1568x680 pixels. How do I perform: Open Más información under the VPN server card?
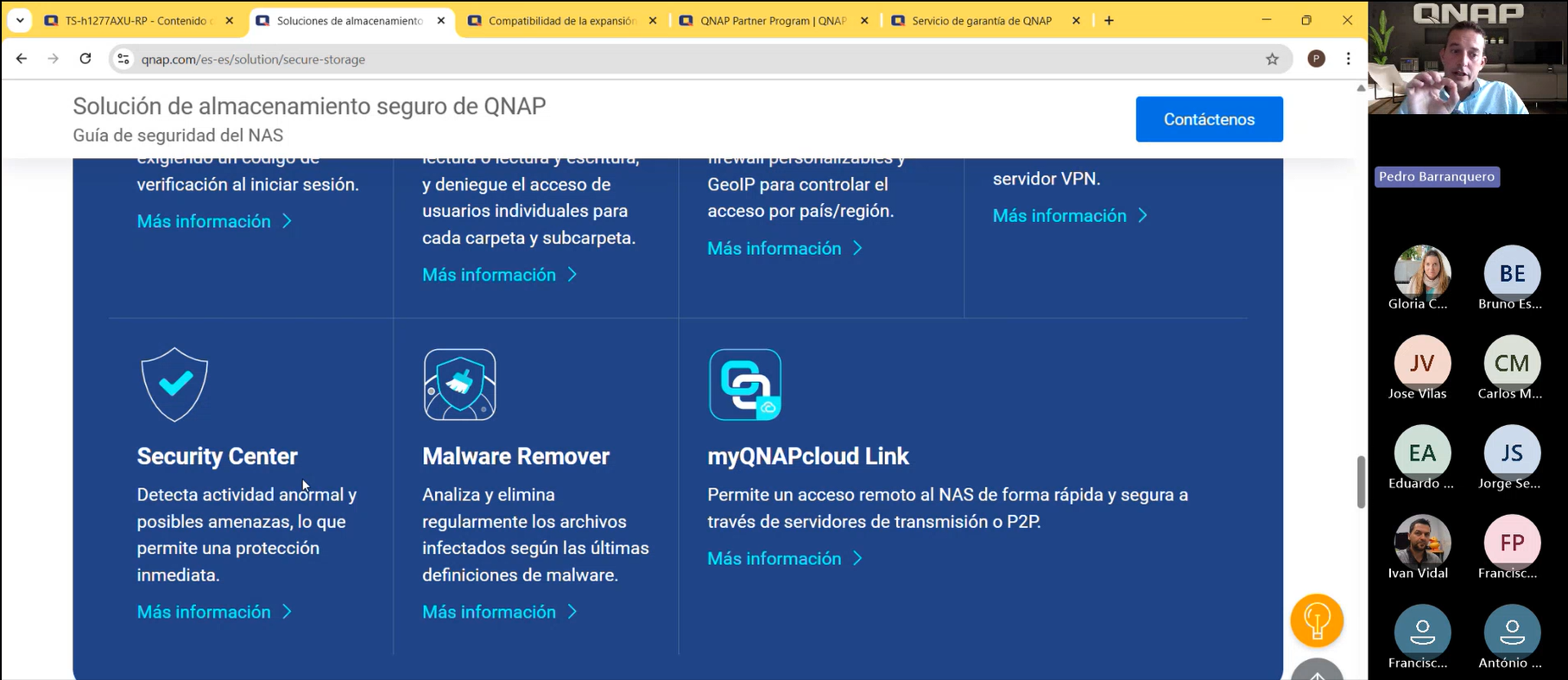pyautogui.click(x=1070, y=215)
